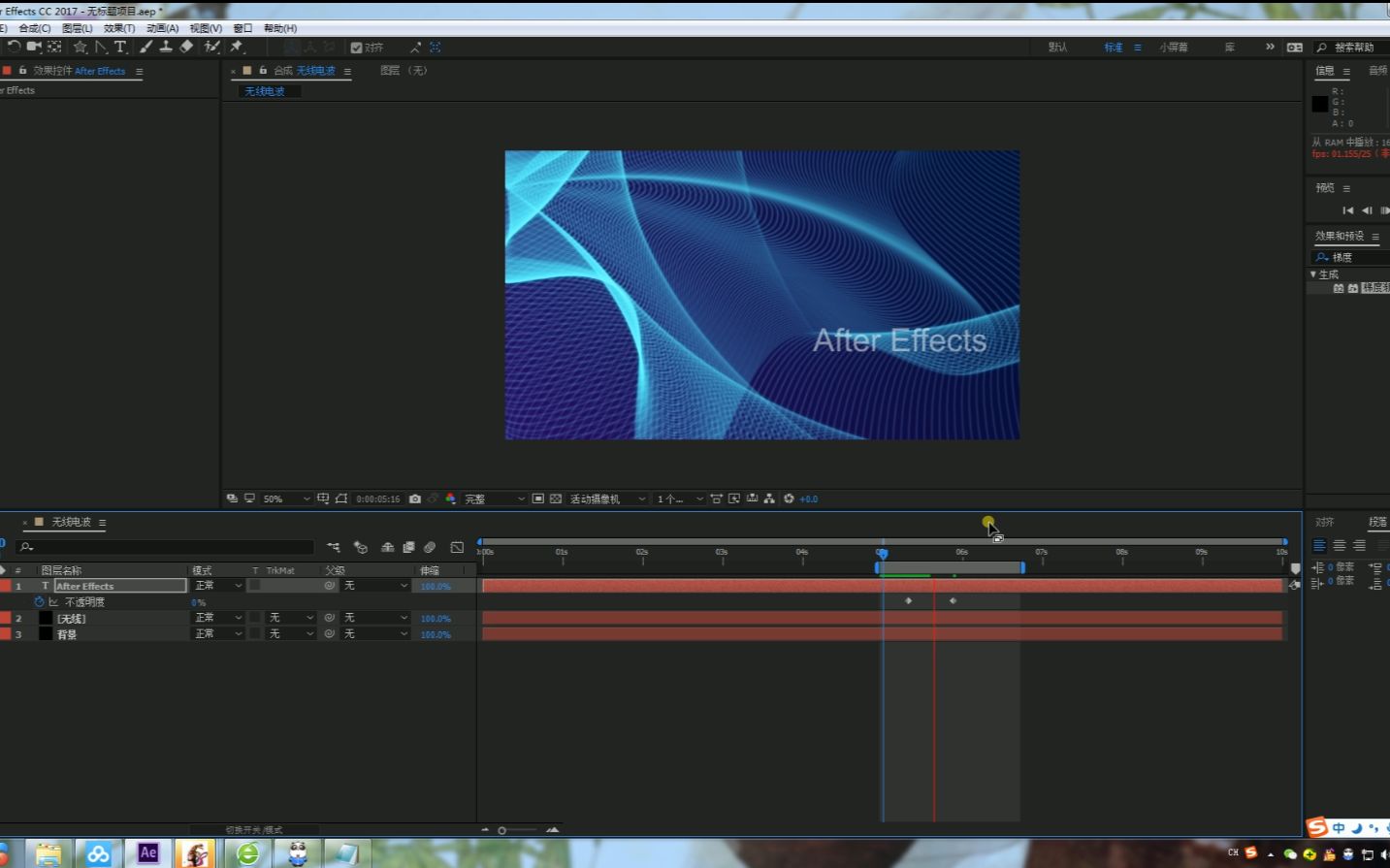The height and width of the screenshot is (868, 1390).
Task: Open the 信息 panel menu
Action: (x=1346, y=72)
